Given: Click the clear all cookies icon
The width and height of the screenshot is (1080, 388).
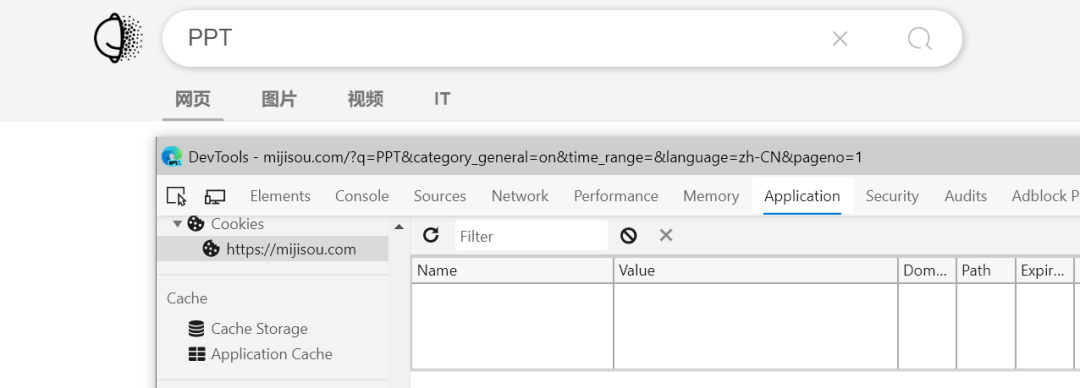Looking at the screenshot, I should [x=628, y=236].
